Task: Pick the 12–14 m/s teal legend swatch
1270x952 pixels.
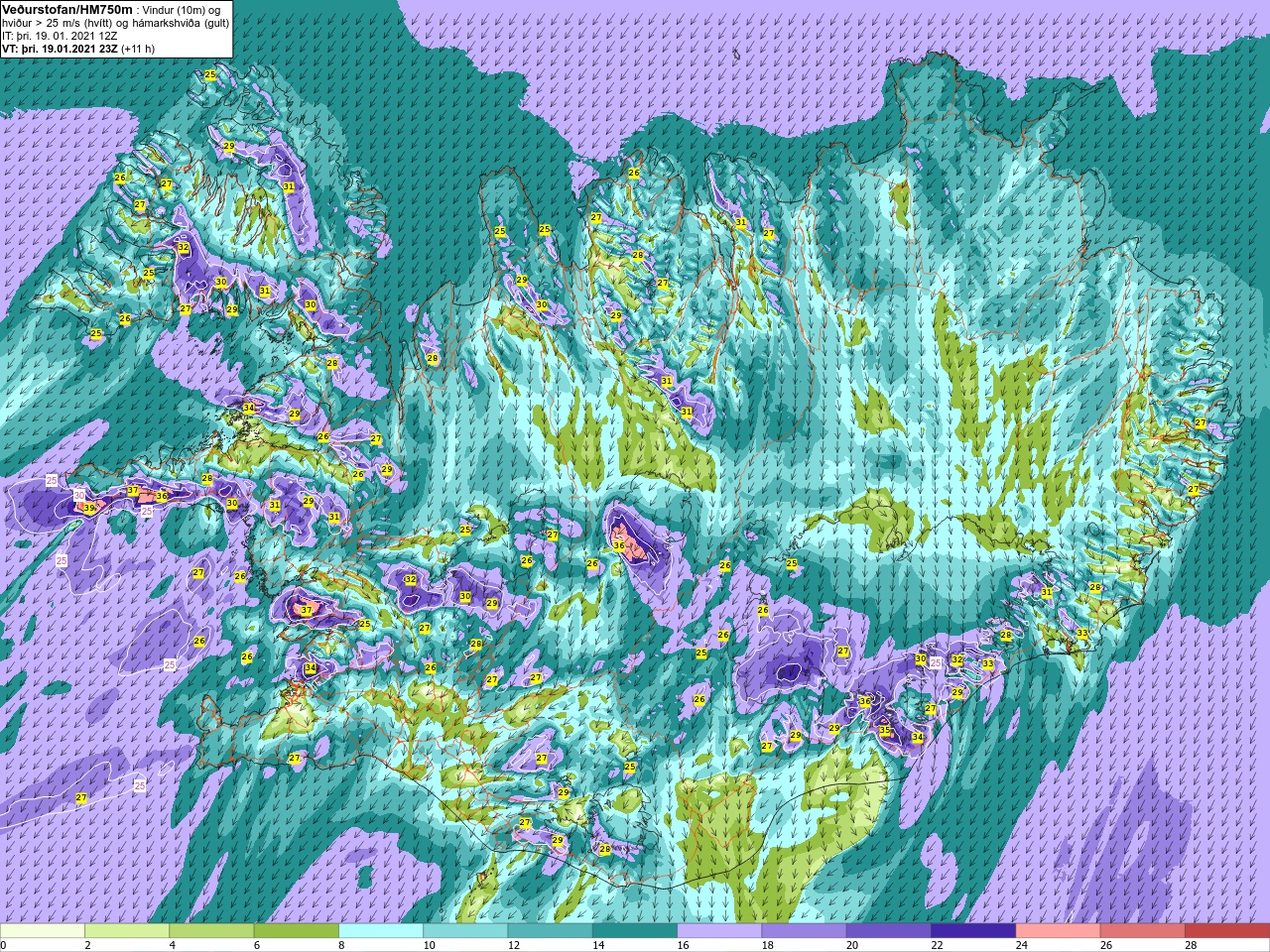Action: [x=550, y=931]
